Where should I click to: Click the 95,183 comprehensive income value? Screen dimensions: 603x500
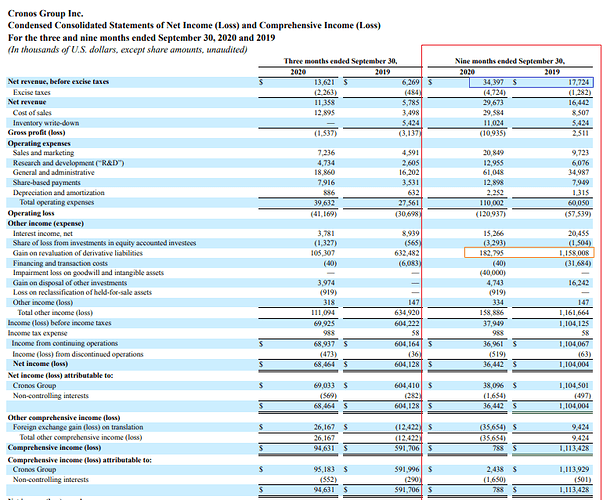tap(324, 469)
